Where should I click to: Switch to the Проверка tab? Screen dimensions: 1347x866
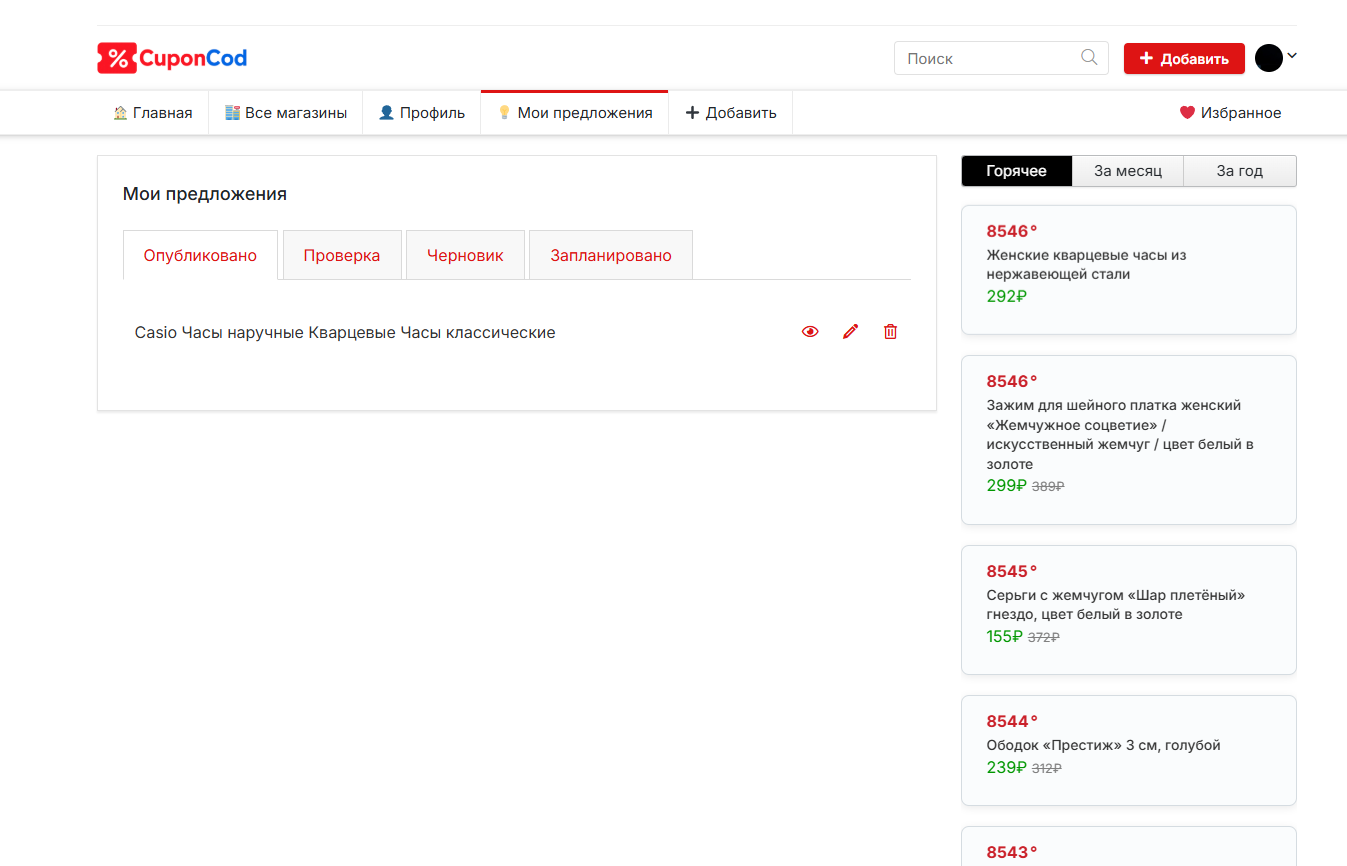coord(342,255)
